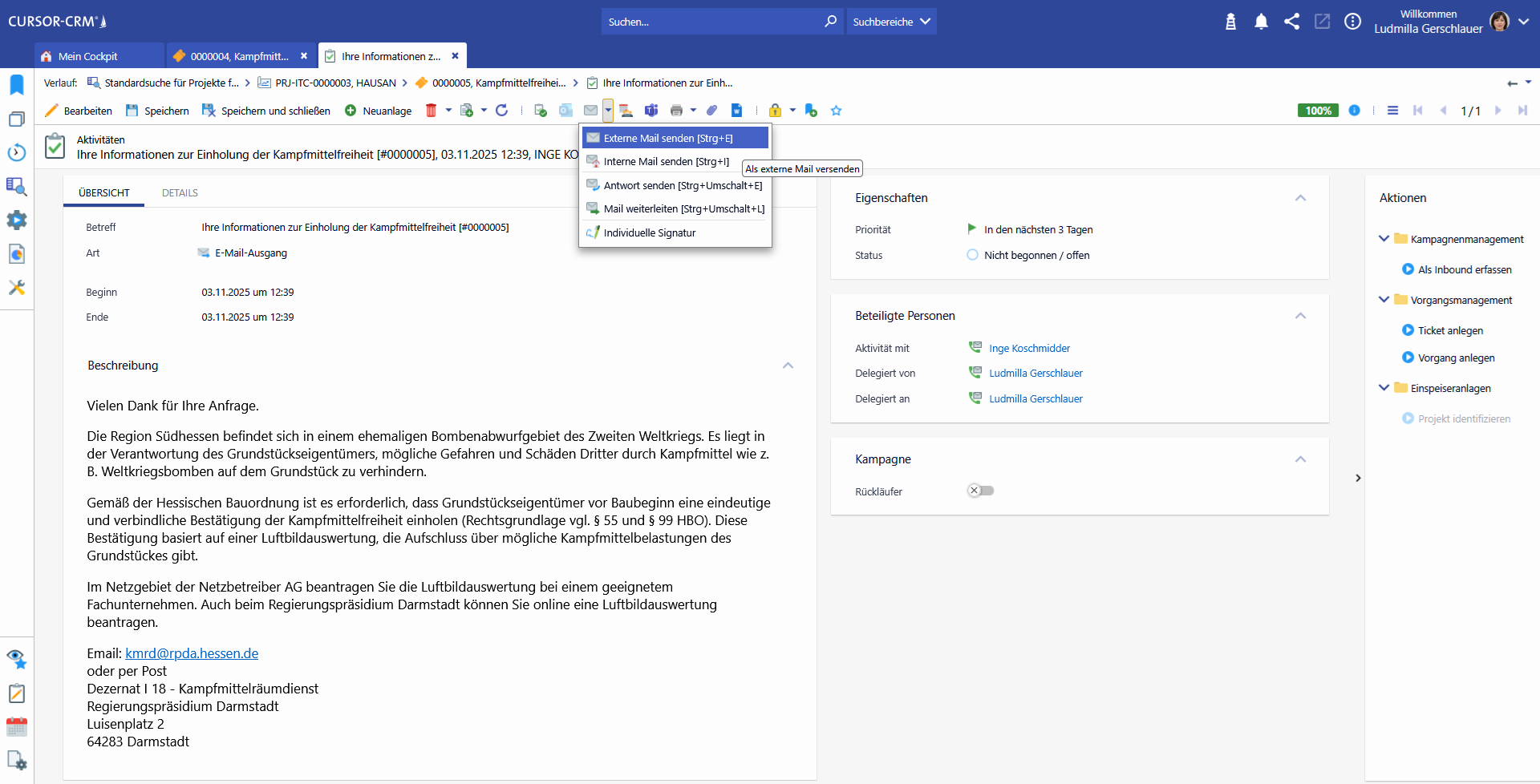Collapse the Eigenschaften section

(1300, 198)
